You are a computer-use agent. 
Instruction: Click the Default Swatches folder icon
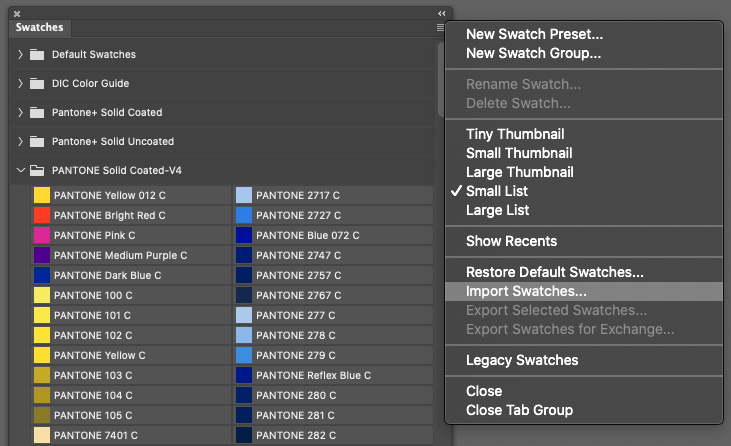37,54
